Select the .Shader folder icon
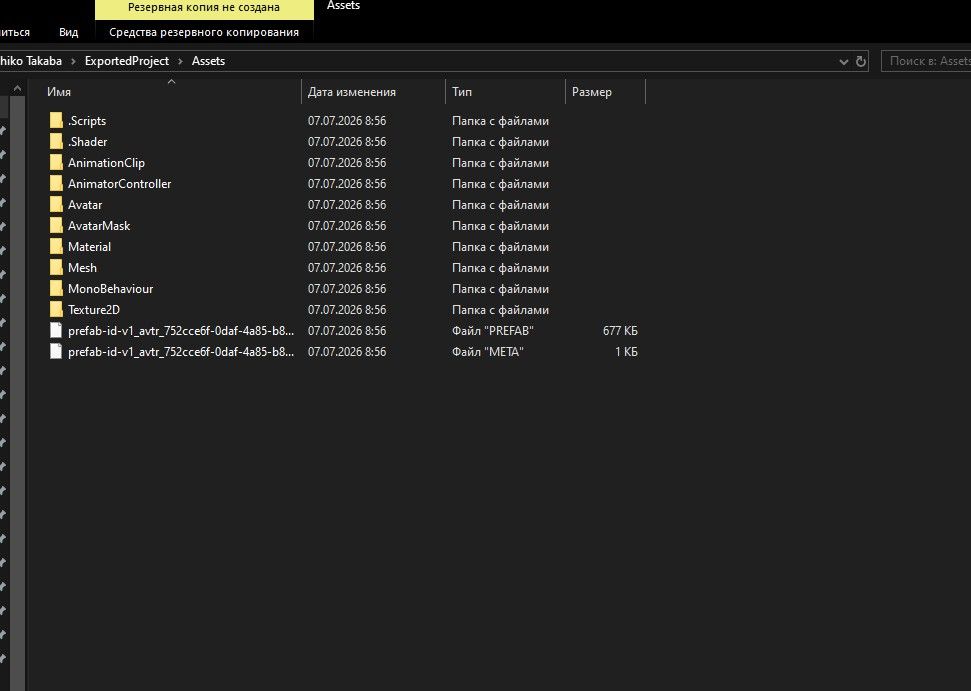 click(x=56, y=142)
